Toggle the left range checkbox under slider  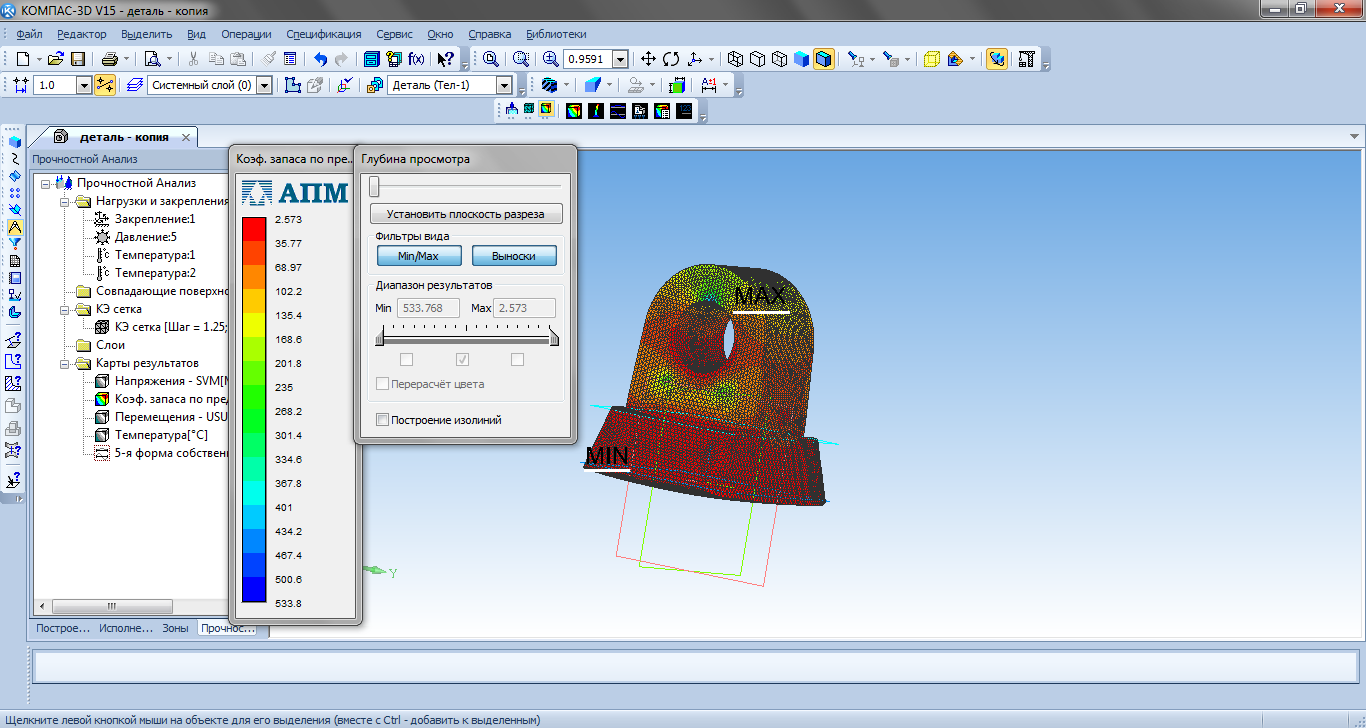[x=407, y=360]
